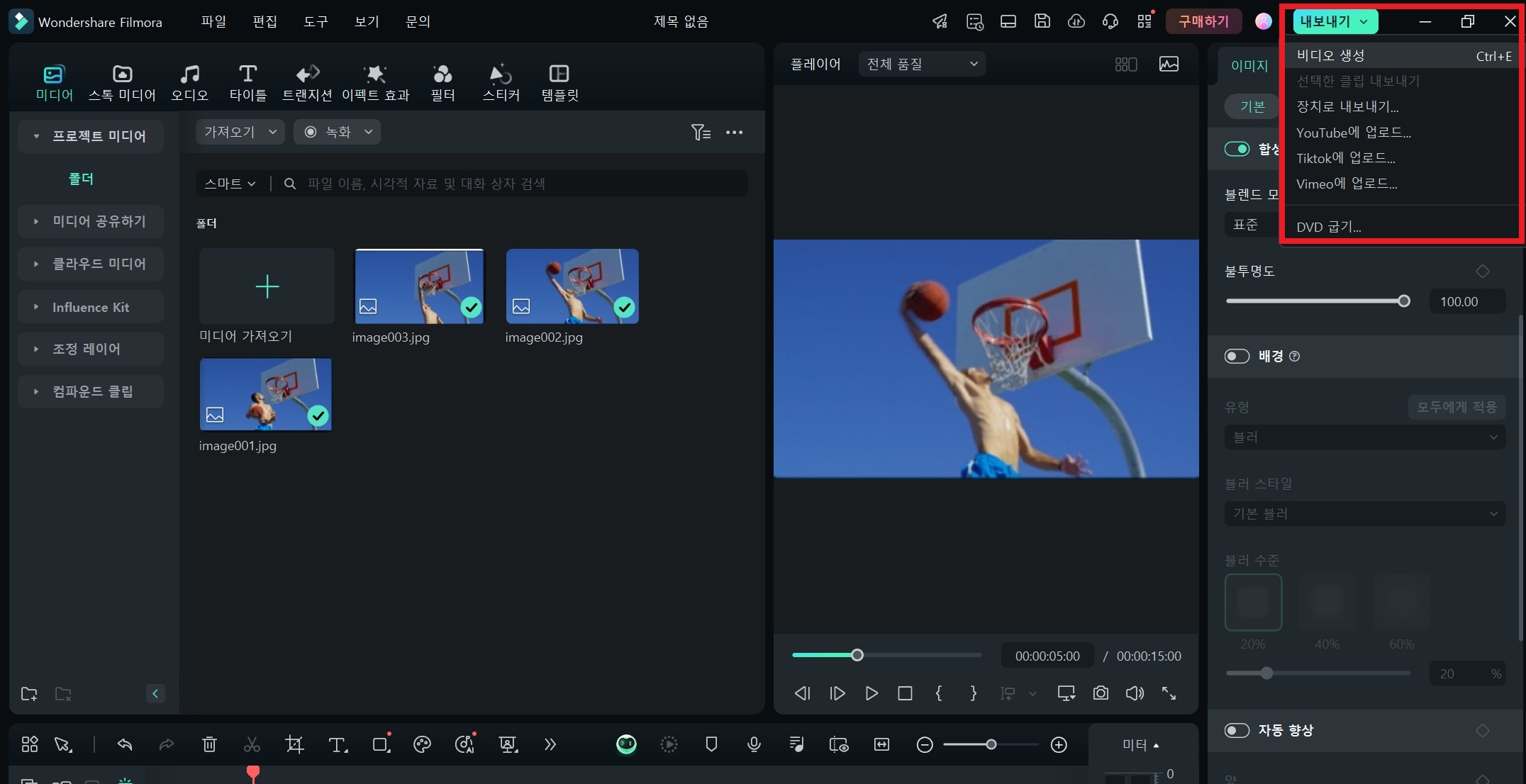Open the 전체 품질 quality dropdown
This screenshot has height=784, width=1526.
(921, 65)
